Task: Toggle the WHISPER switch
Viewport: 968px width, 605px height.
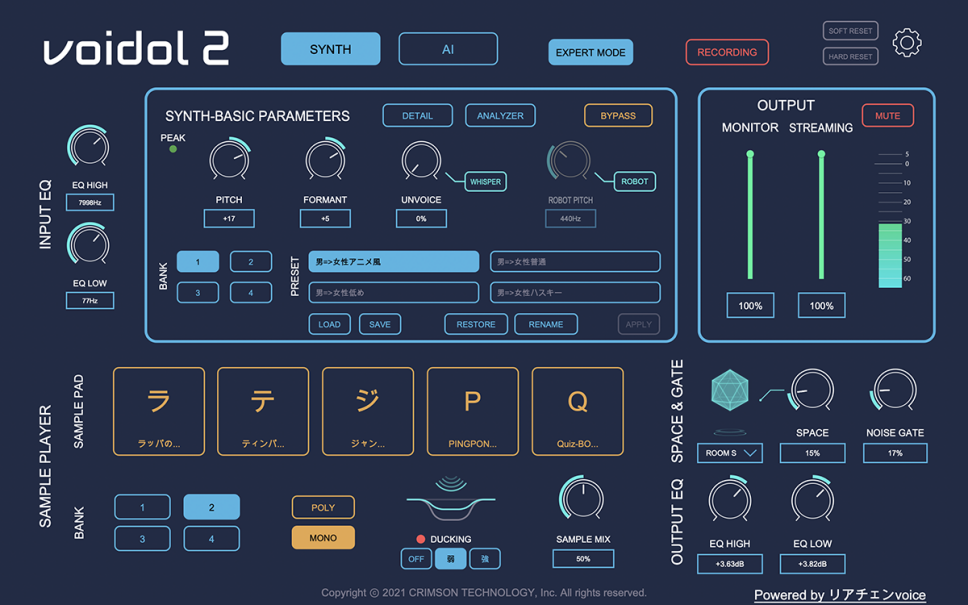Action: point(485,182)
